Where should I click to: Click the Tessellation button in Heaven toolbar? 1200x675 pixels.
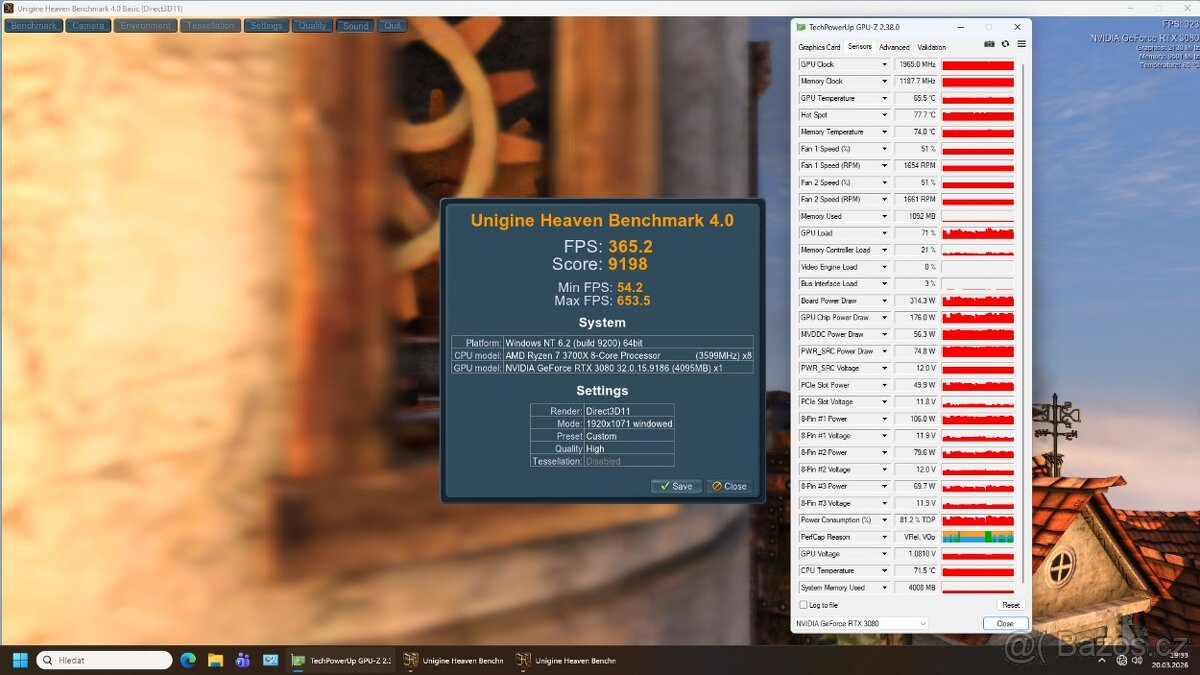pyautogui.click(x=210, y=25)
